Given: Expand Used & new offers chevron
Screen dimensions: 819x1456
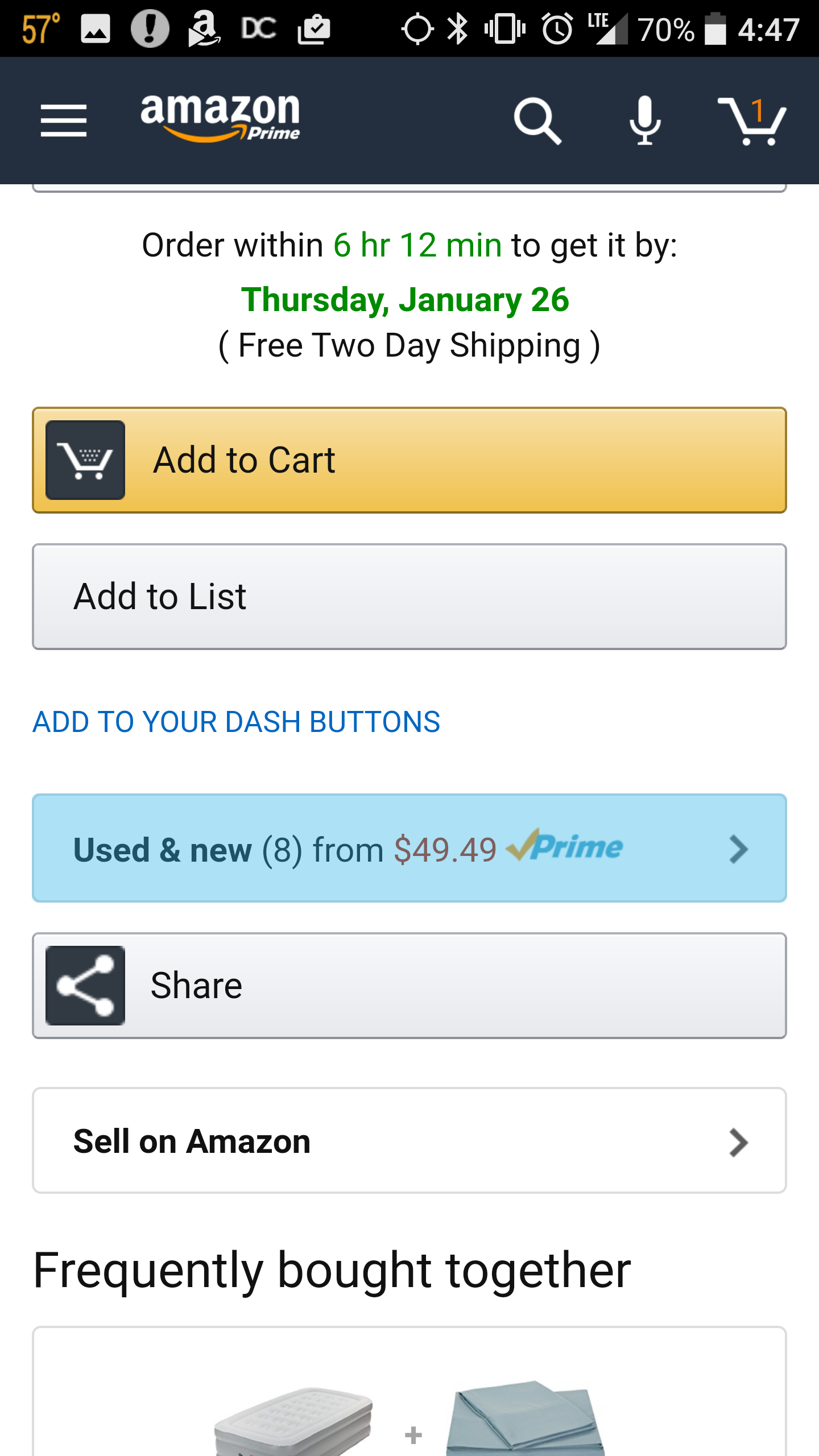Looking at the screenshot, I should coord(738,849).
